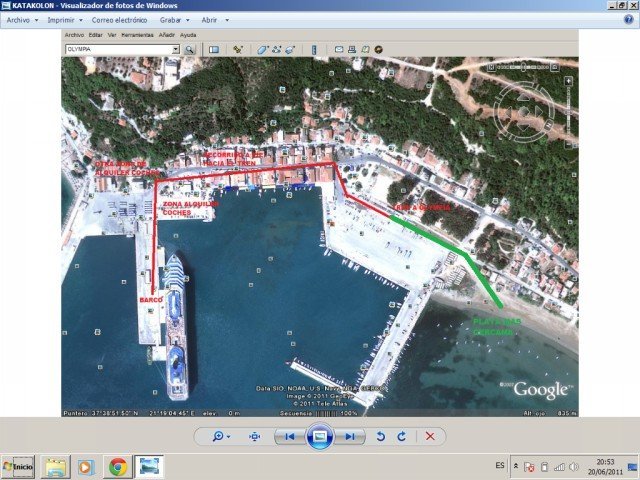Screen dimensions: 640x480
Task: Rotate the photo clockwise
Action: tap(401, 437)
